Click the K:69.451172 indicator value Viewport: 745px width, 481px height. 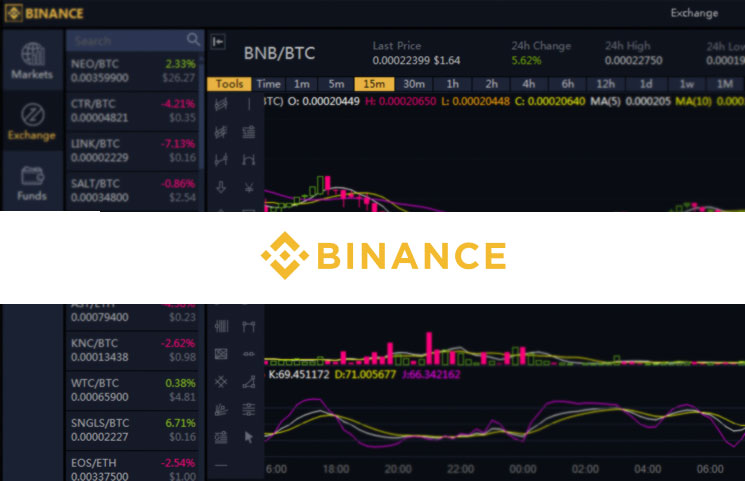(x=299, y=375)
